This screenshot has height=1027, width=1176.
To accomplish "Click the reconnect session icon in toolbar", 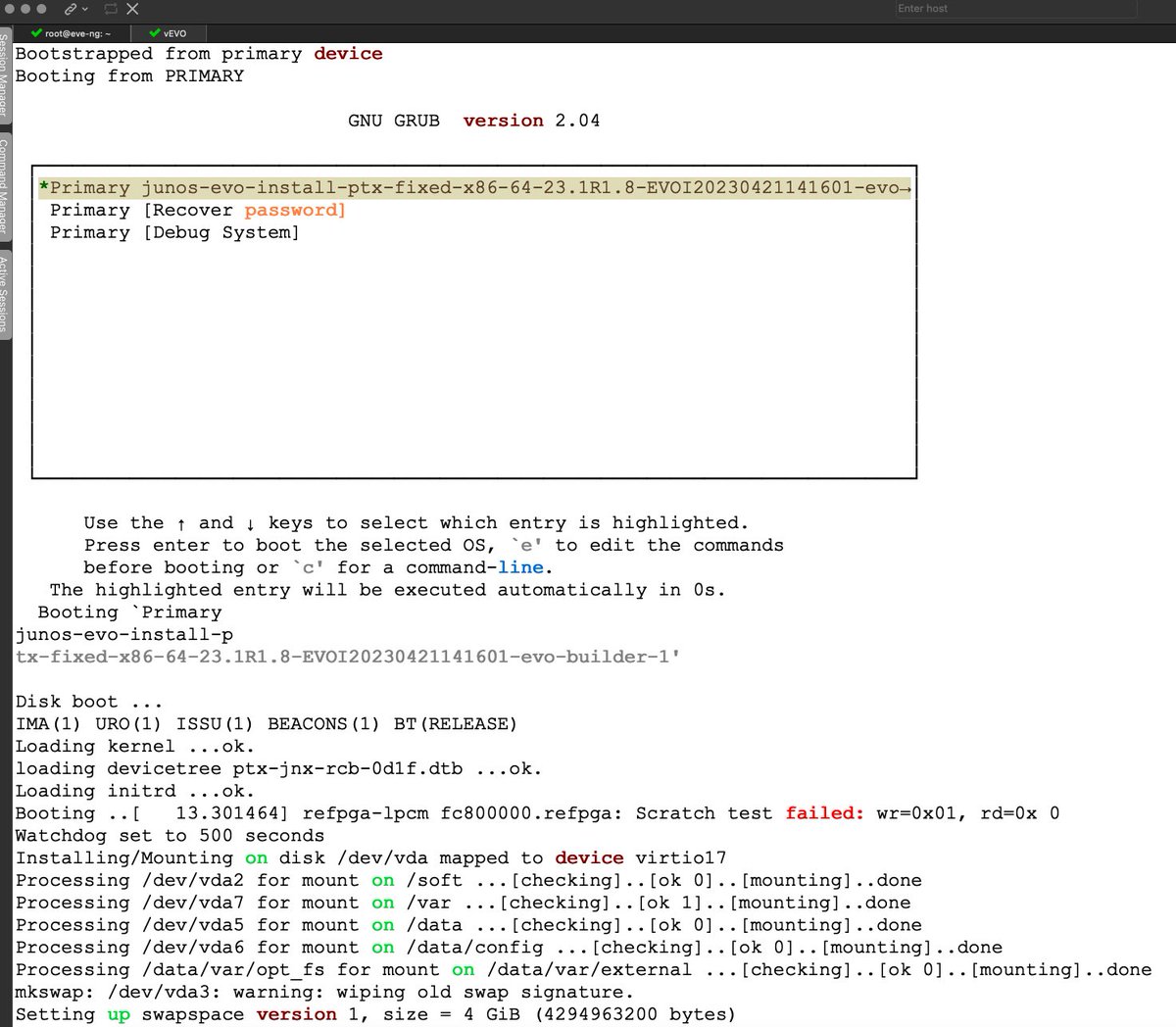I will 111,9.
